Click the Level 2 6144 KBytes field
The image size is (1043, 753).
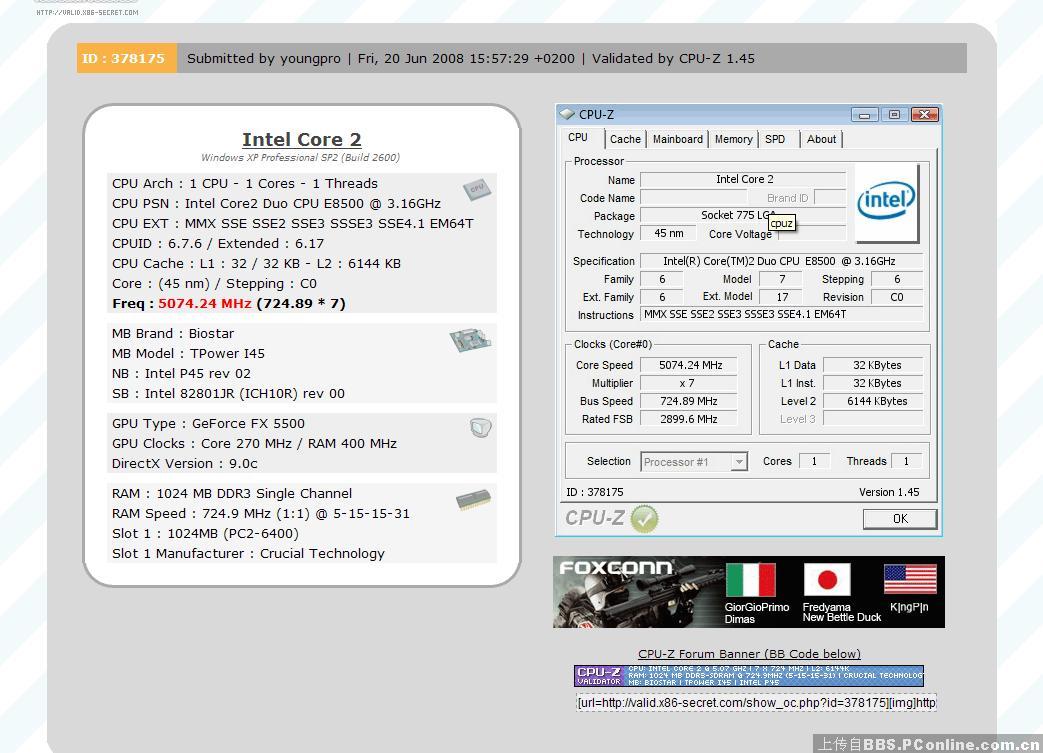[875, 401]
